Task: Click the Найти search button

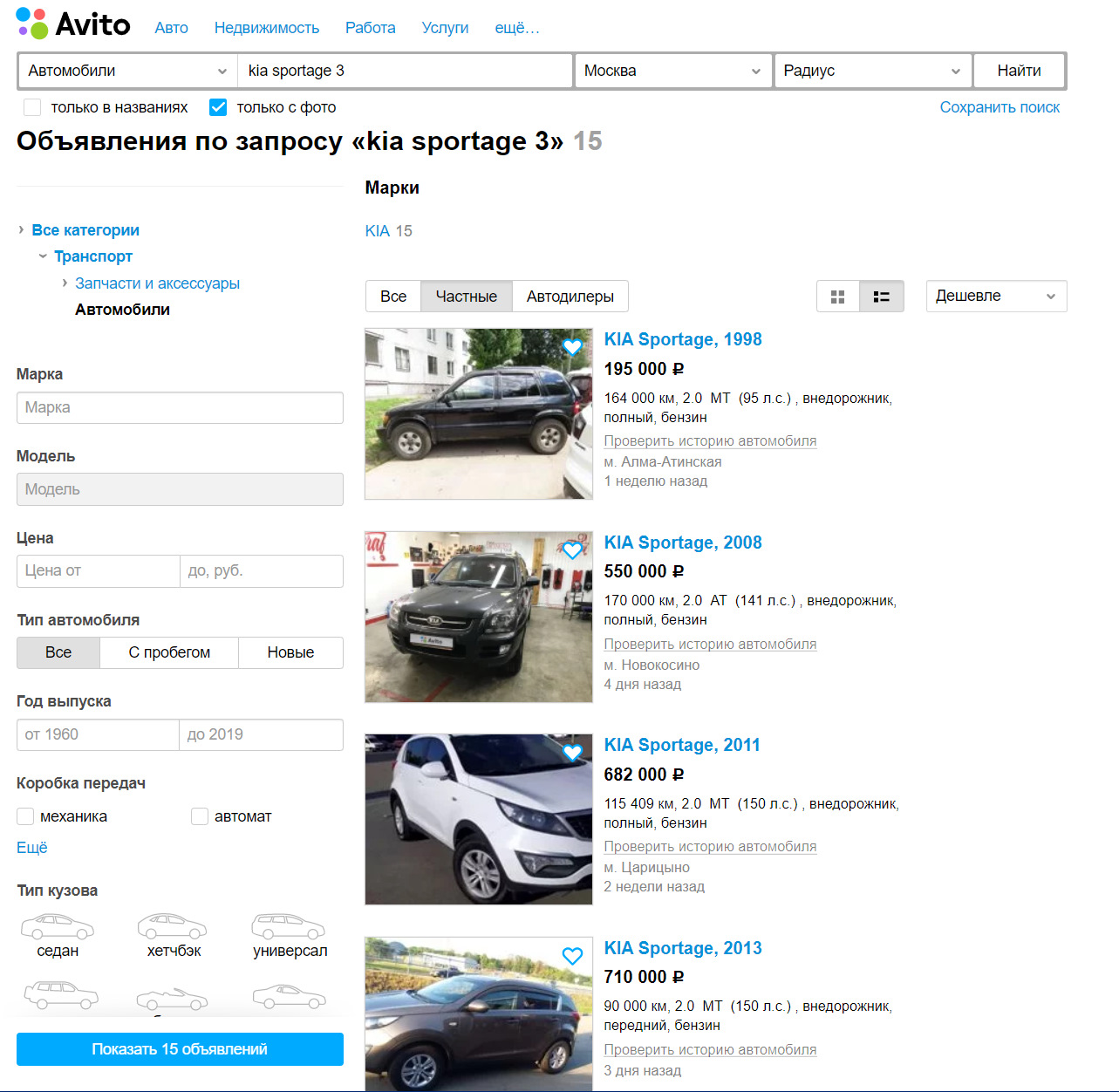Action: click(x=1019, y=71)
